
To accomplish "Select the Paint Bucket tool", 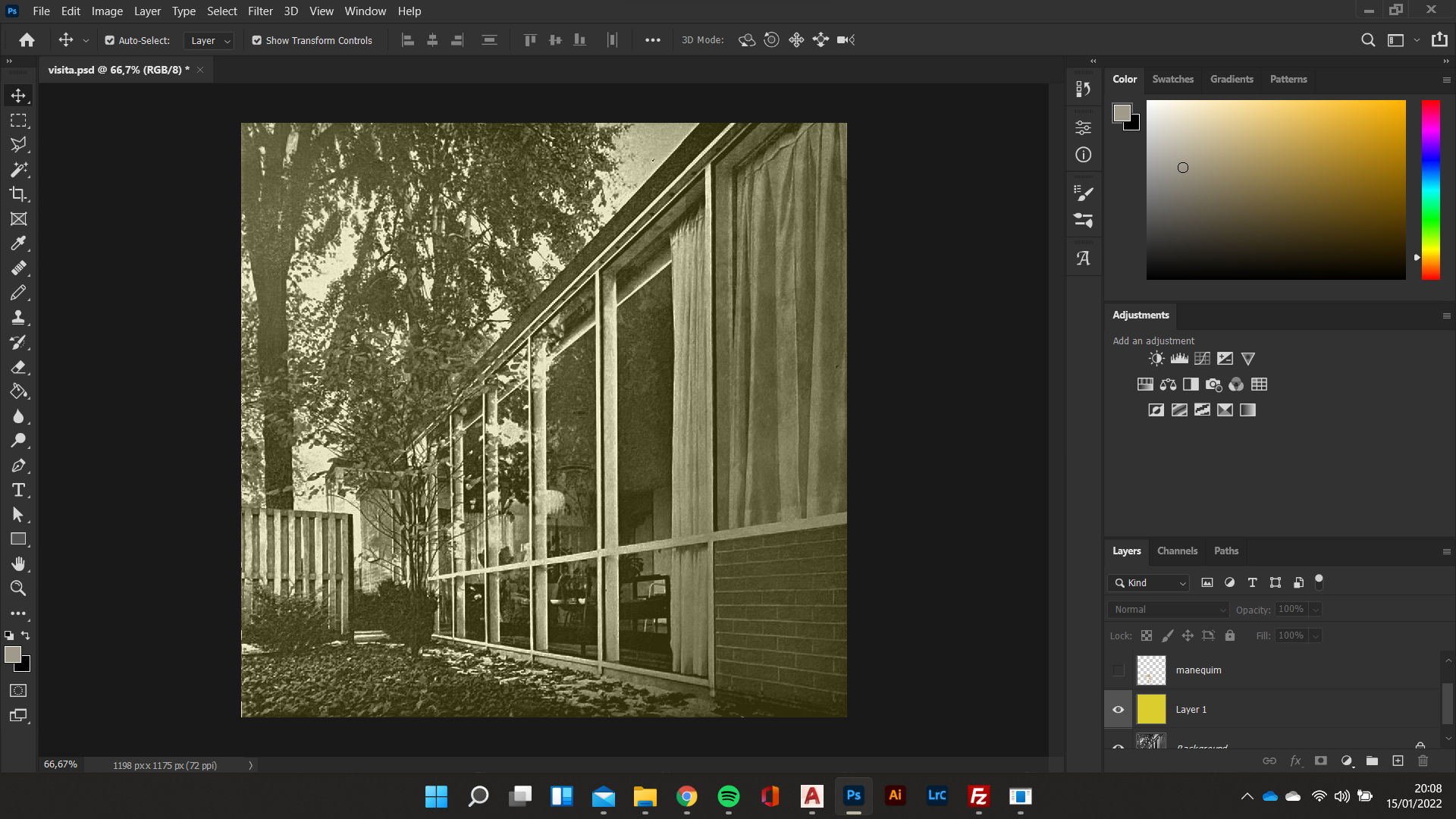I will (18, 391).
